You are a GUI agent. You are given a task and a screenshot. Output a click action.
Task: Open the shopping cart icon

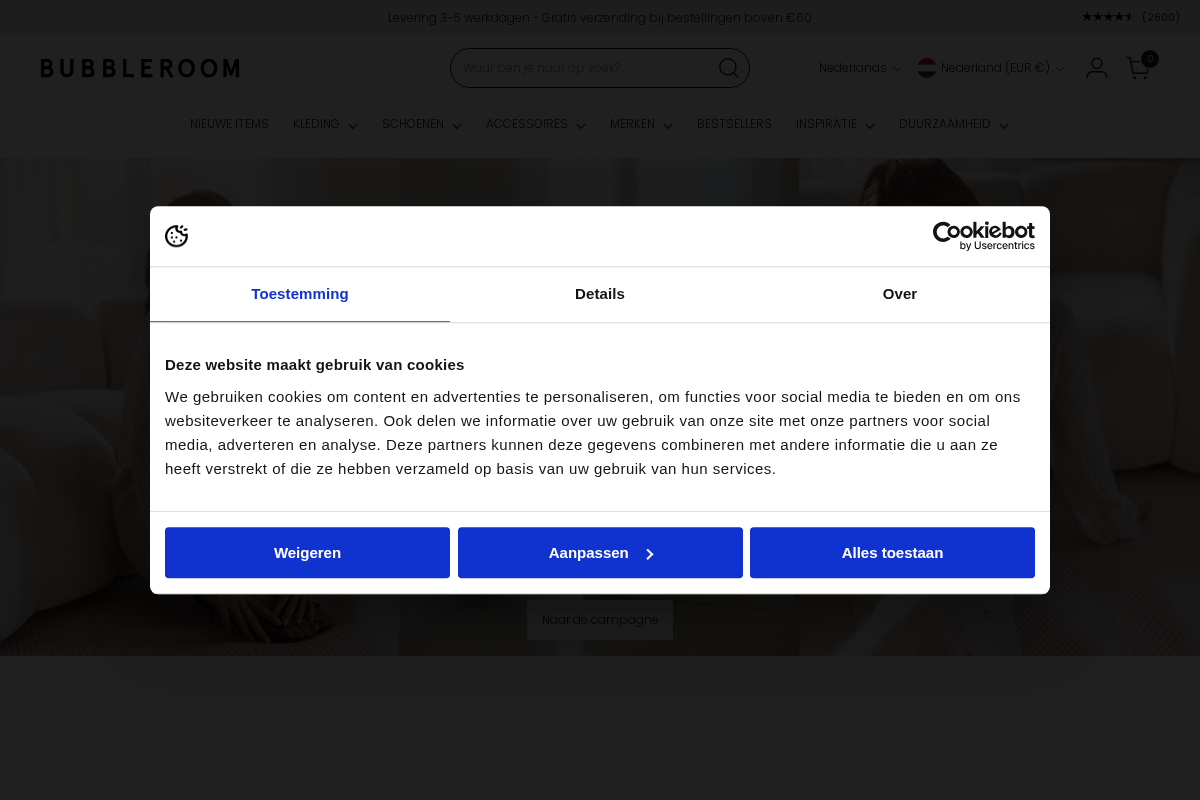1138,68
